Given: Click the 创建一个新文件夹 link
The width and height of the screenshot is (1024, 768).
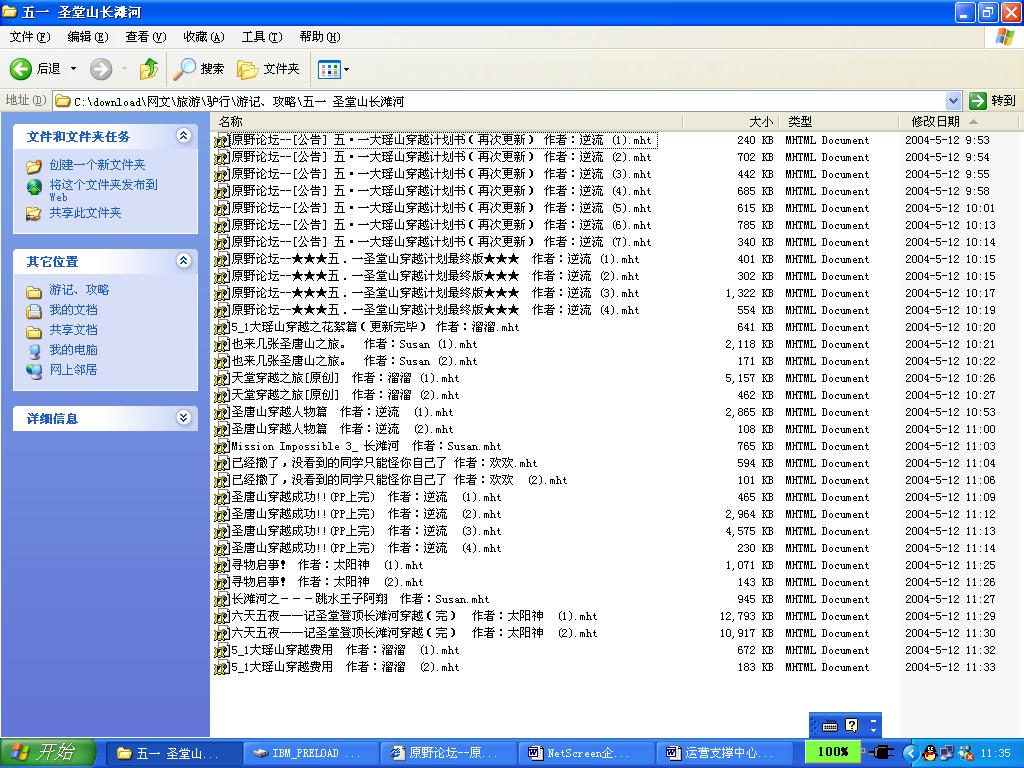Looking at the screenshot, I should (x=97, y=165).
